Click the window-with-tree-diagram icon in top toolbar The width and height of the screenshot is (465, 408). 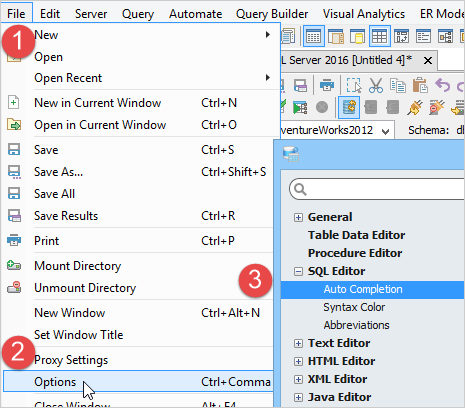[445, 36]
